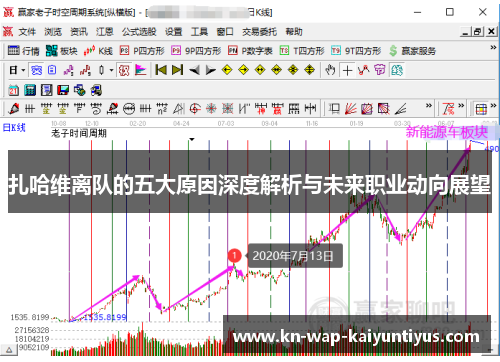Image resolution: width=500 pixels, height=362 pixels.
Task: Expand the chevron after the grid icon
Action: [494, 106]
